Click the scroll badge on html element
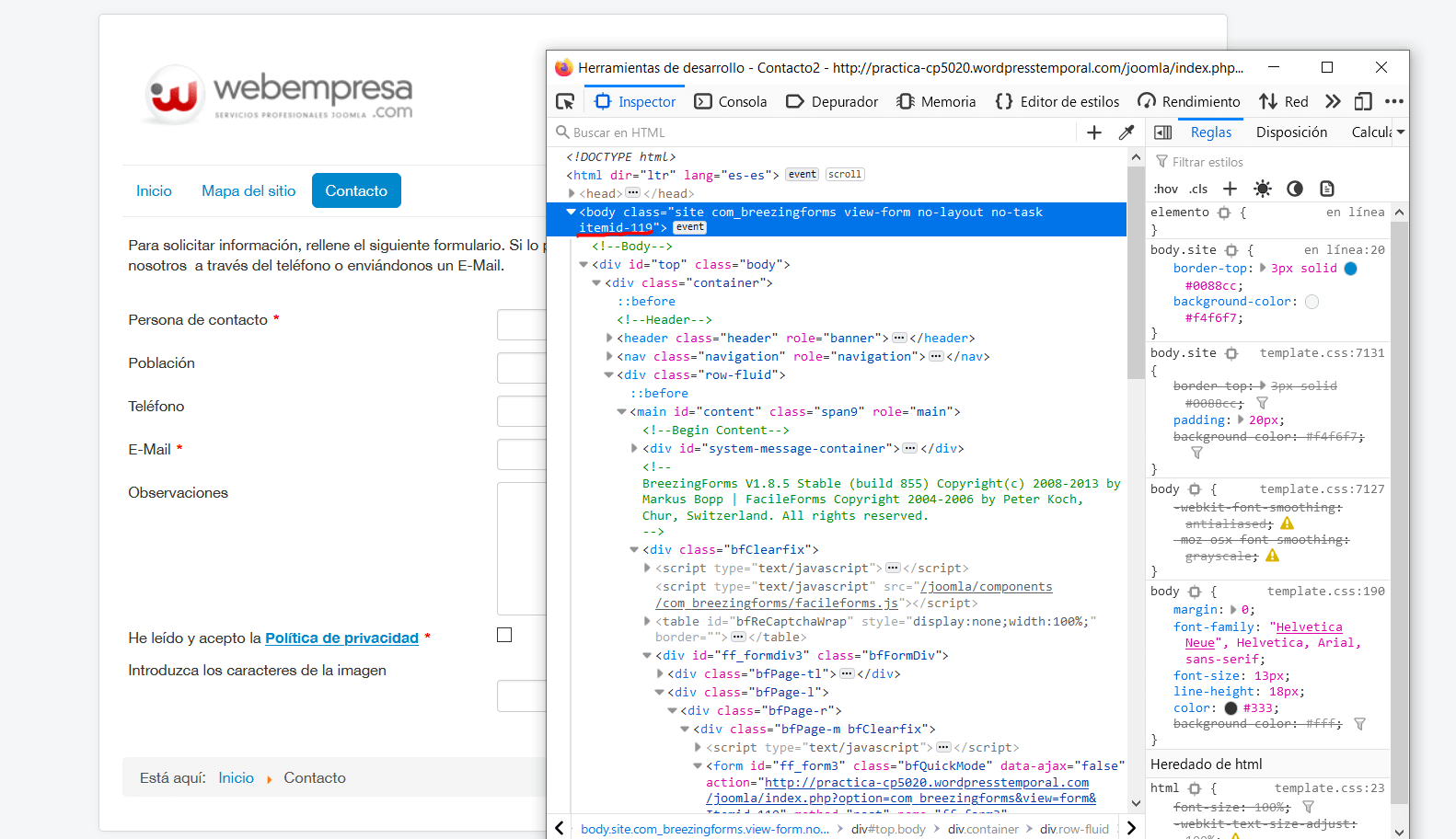The height and width of the screenshot is (839, 1456). [x=845, y=175]
